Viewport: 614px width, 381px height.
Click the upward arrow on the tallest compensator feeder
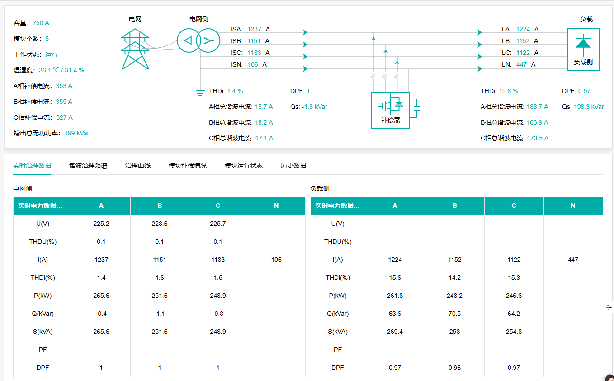point(374,38)
